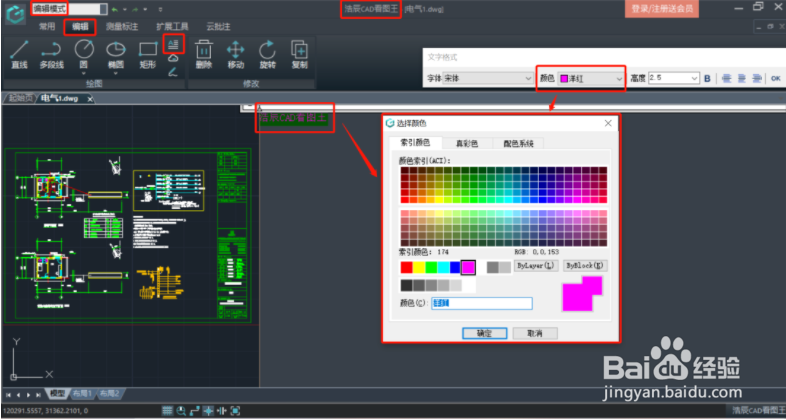Click the zoom magnifier status bar icon

[x=181, y=410]
